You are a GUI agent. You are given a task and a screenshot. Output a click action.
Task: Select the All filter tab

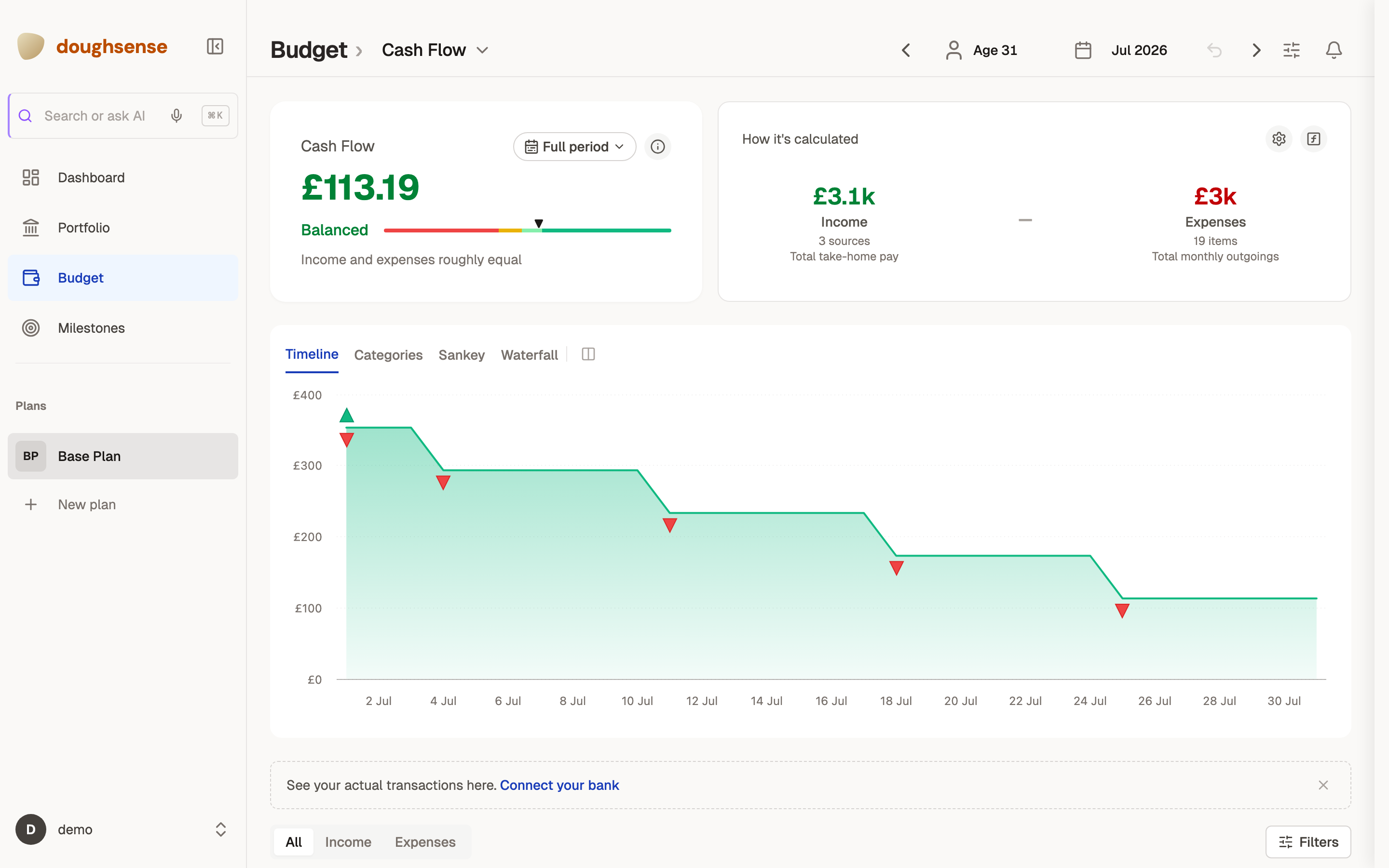point(294,841)
